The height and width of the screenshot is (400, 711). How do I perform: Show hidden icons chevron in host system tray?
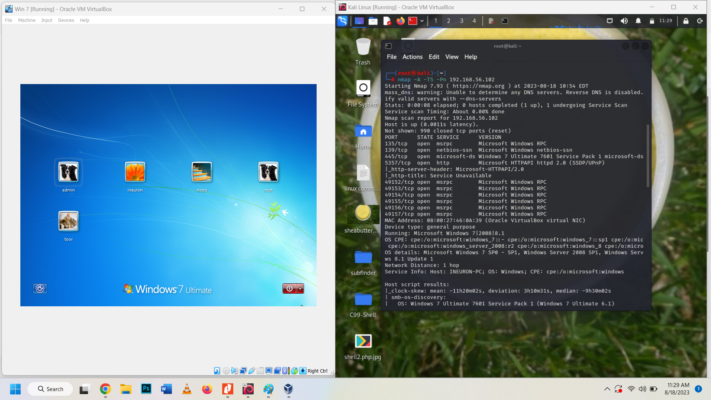coord(607,389)
